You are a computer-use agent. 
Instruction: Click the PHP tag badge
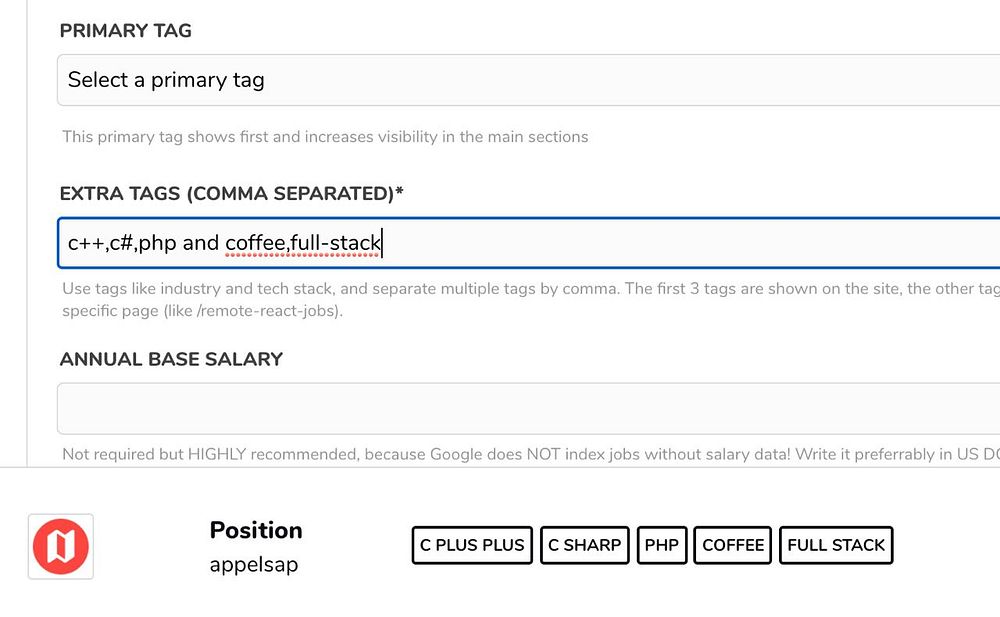662,545
